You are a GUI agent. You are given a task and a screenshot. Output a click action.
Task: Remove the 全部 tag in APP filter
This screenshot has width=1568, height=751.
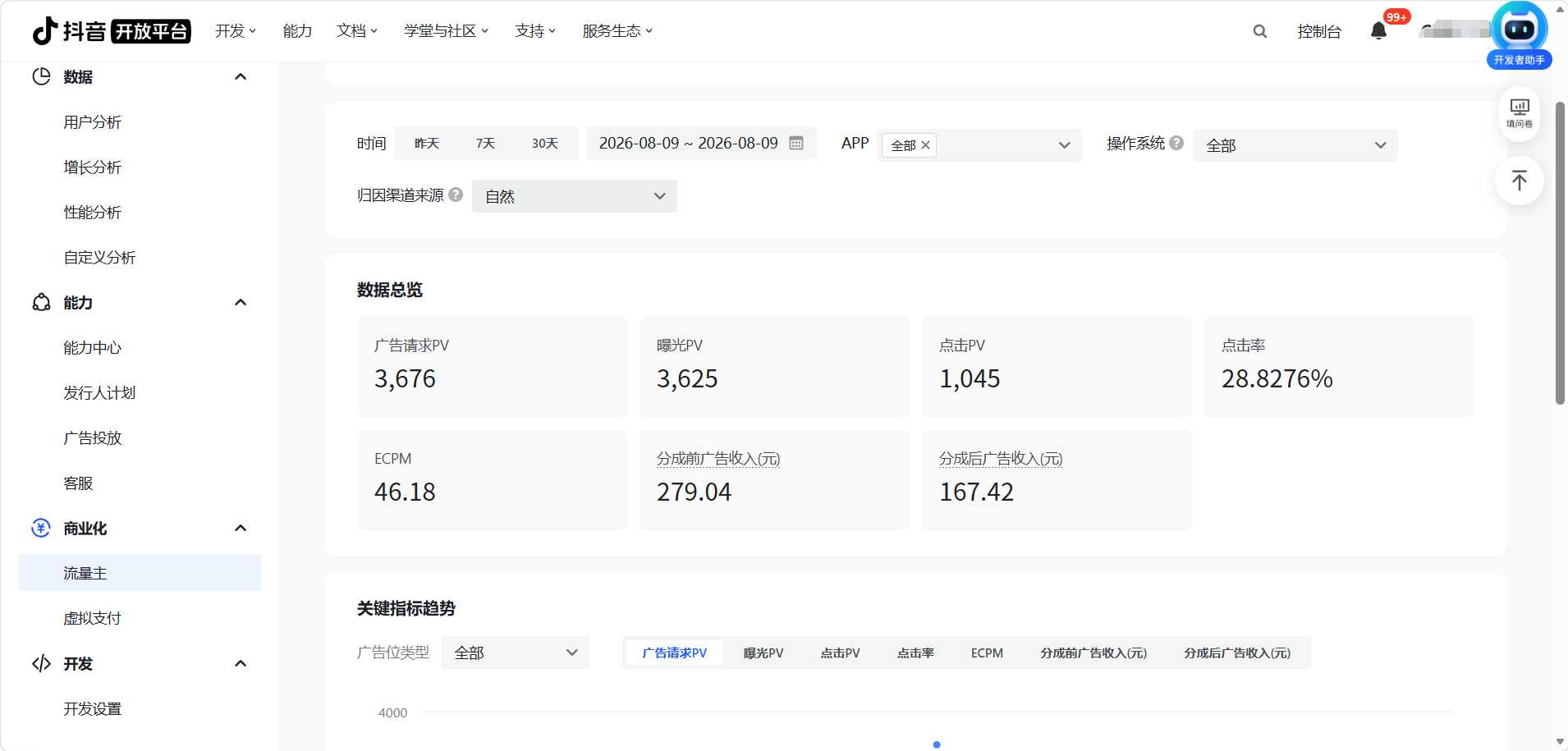pyautogui.click(x=926, y=145)
